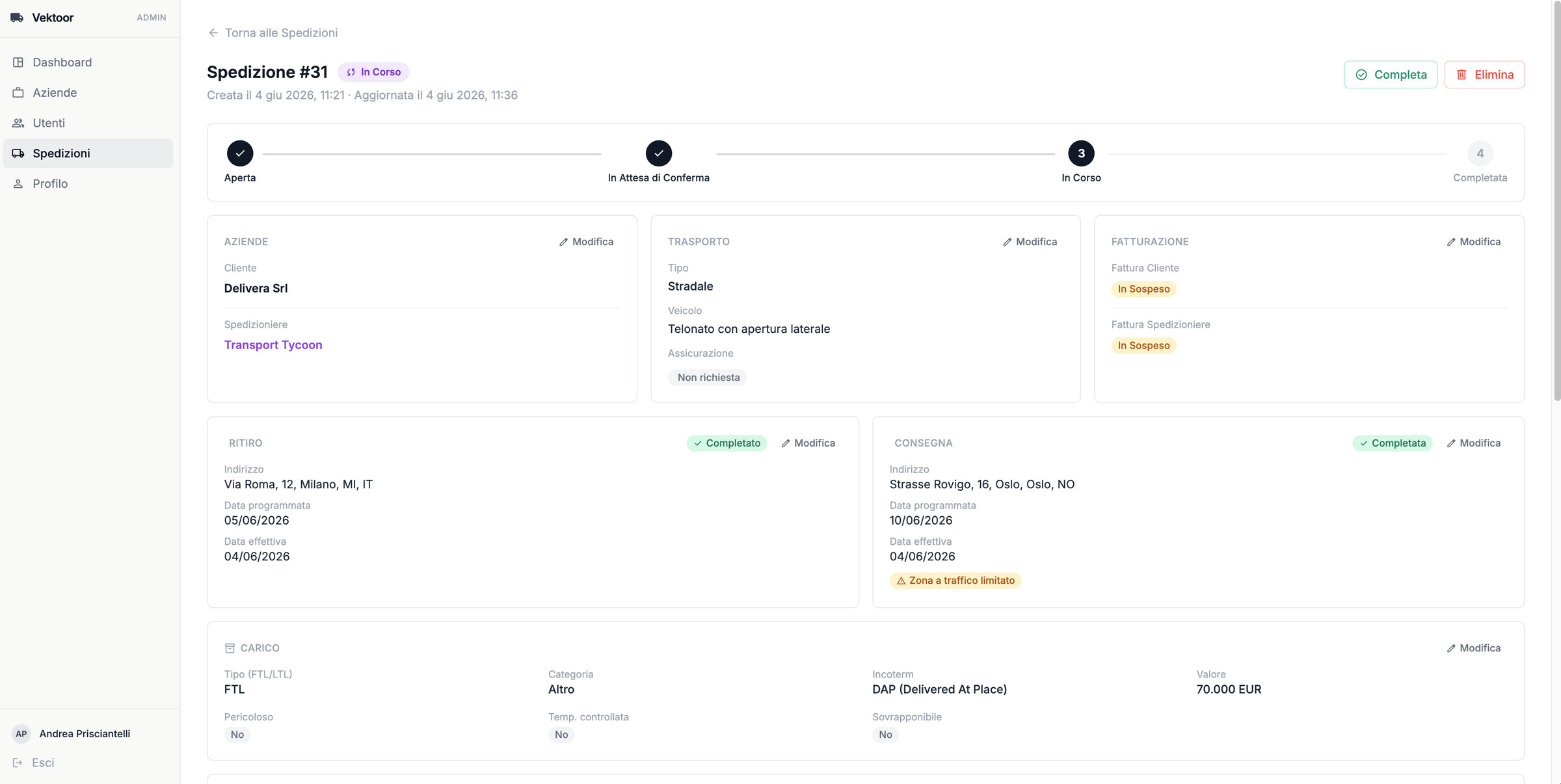Click the Elimina button
Image resolution: width=1561 pixels, height=784 pixels.
tap(1484, 75)
